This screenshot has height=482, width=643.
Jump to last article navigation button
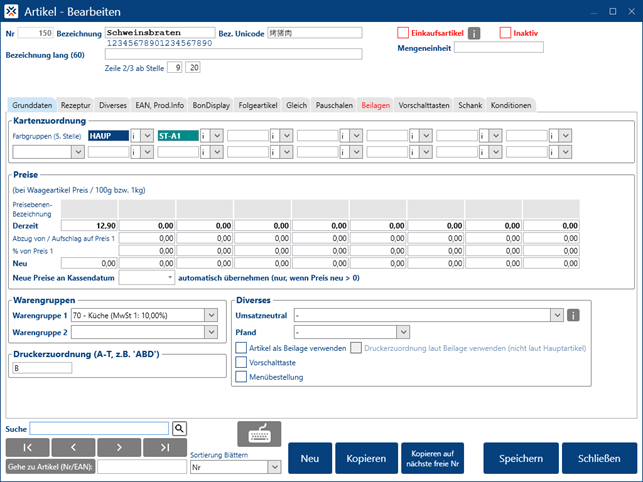tap(164, 447)
